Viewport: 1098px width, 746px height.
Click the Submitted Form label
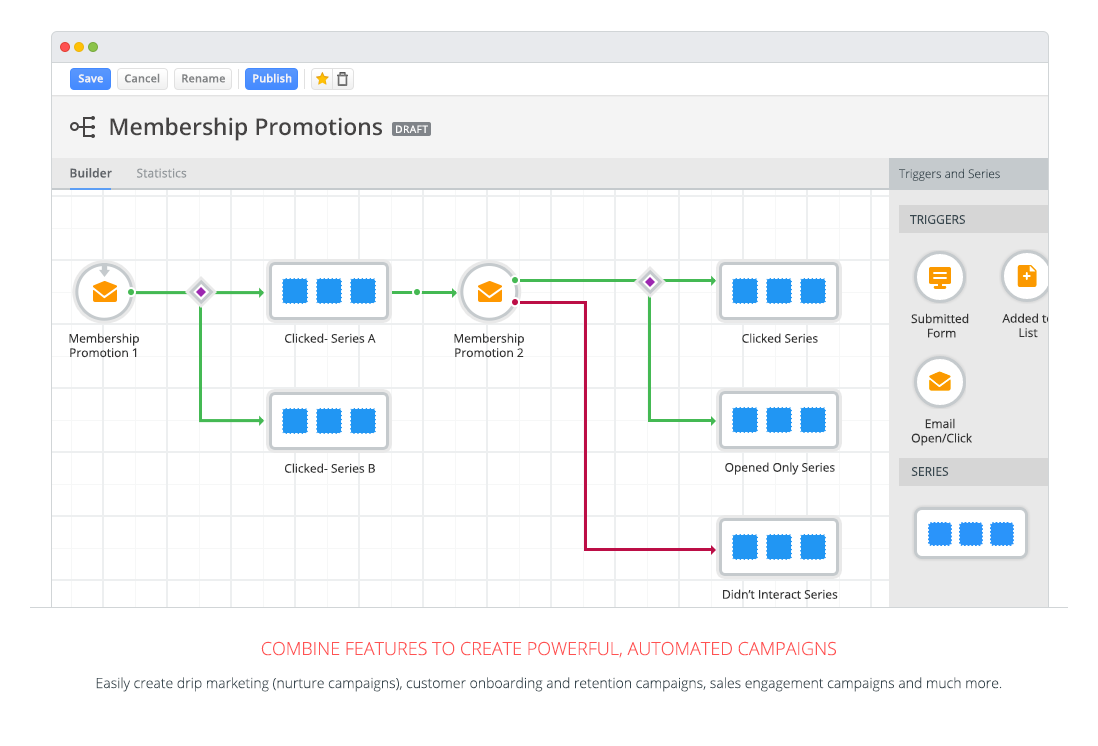pyautogui.click(x=940, y=326)
